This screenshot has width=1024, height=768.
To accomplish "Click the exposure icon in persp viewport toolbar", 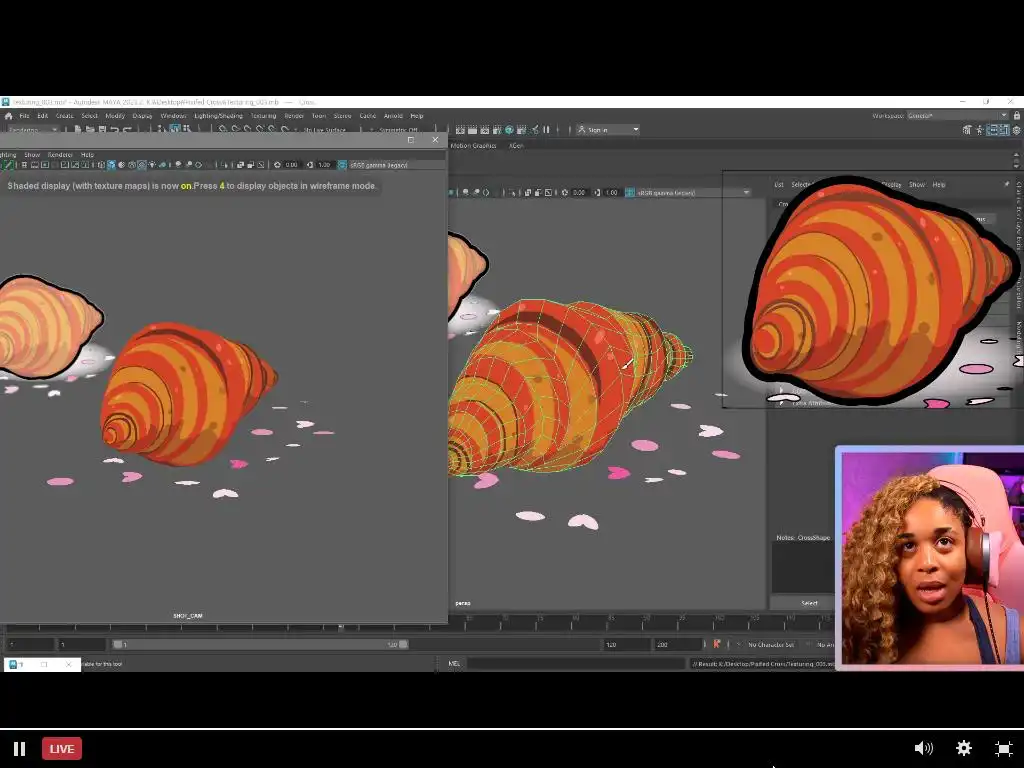I will (565, 193).
